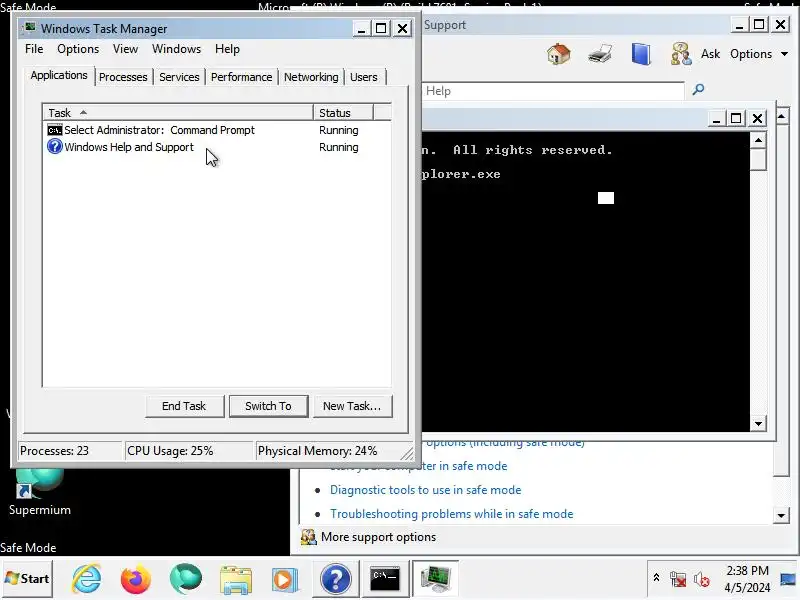Click the Command Prompt scrollbar thumb

(758, 159)
